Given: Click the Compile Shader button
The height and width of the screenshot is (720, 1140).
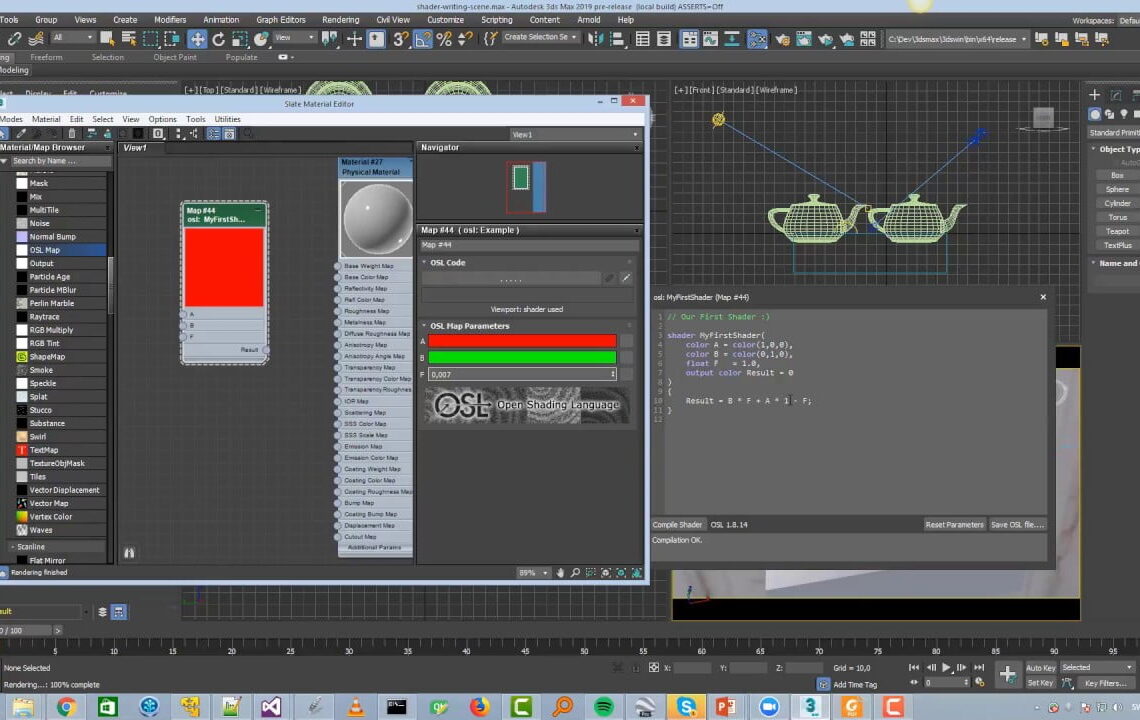Looking at the screenshot, I should (677, 524).
